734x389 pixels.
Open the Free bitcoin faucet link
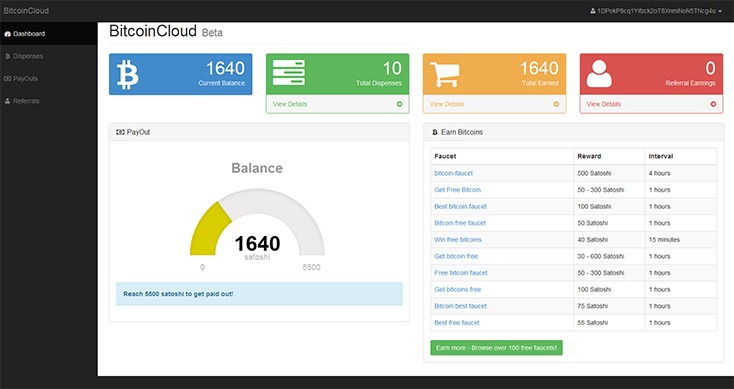[x=461, y=273]
